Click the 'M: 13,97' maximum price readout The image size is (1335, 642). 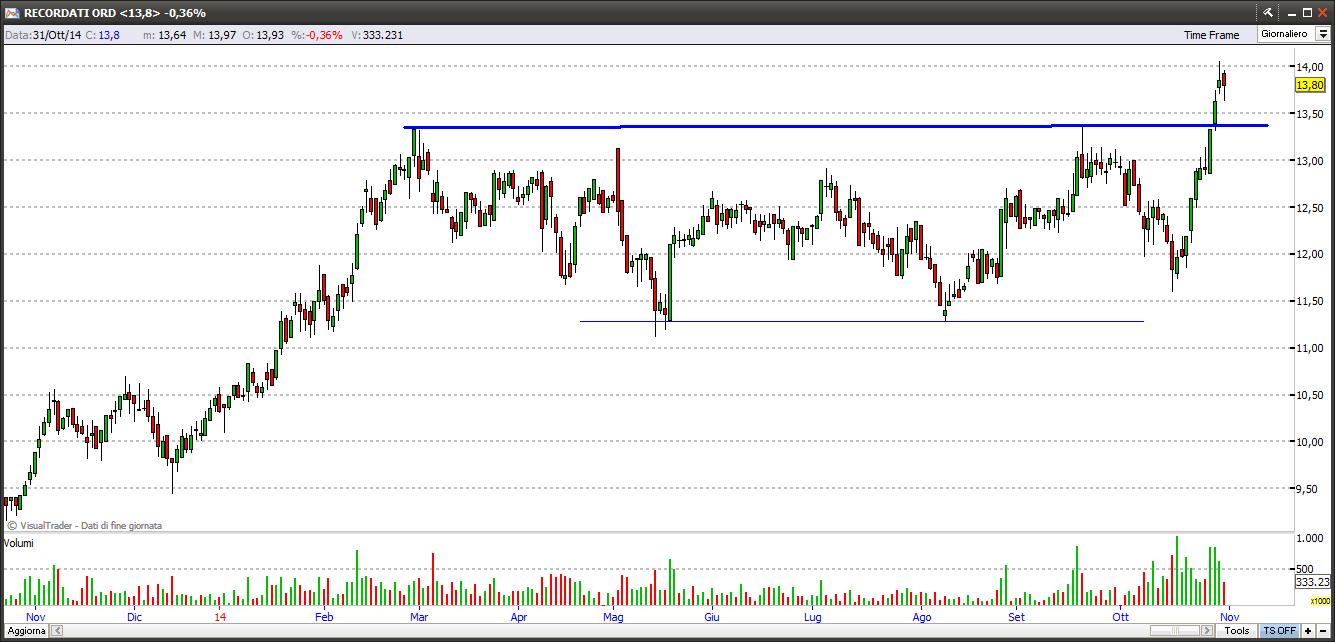[x=215, y=35]
